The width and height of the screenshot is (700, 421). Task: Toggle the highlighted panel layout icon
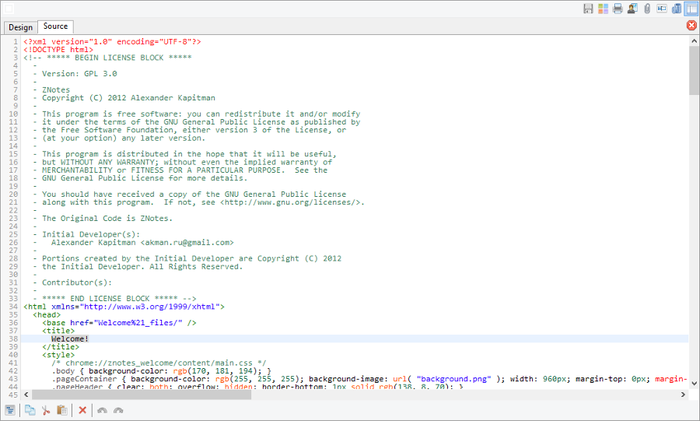tap(692, 8)
